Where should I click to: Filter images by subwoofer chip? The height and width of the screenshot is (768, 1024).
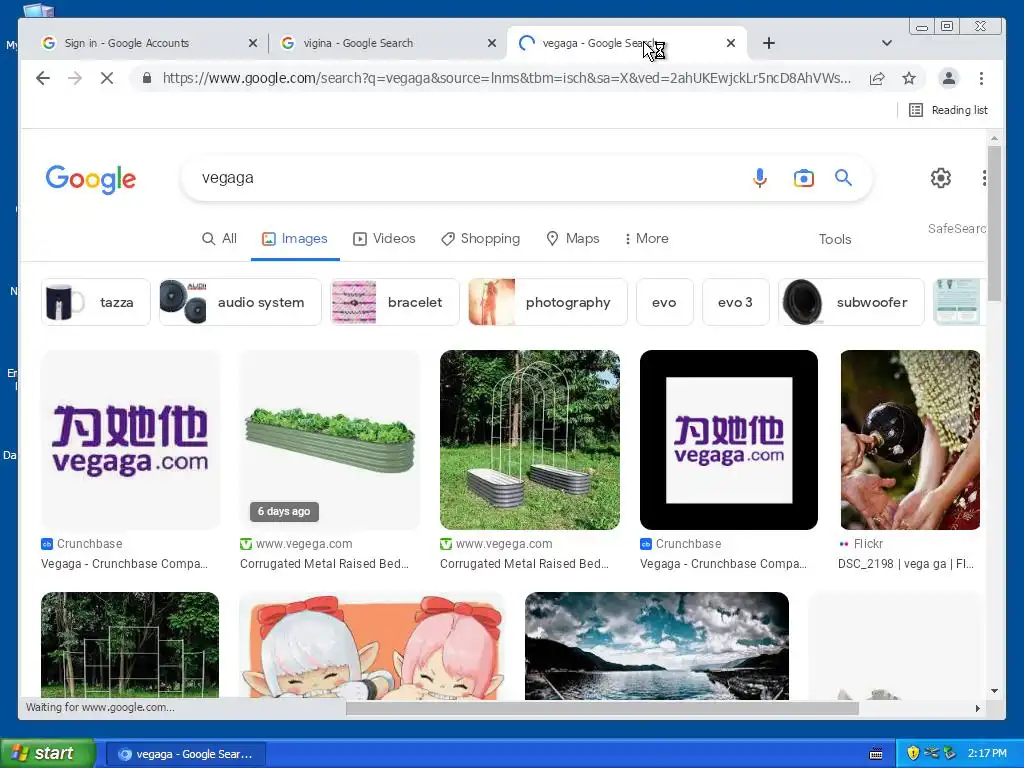tap(851, 302)
